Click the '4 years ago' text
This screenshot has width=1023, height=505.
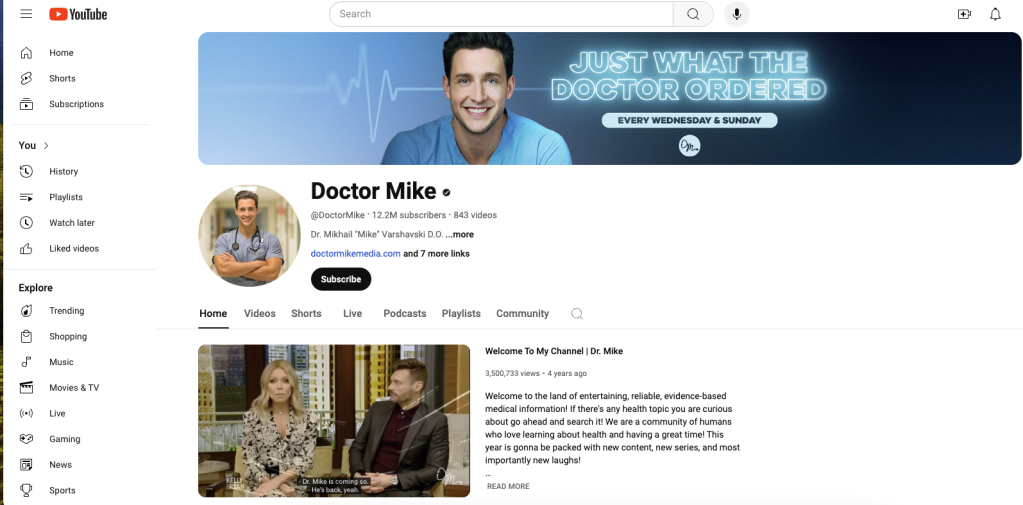click(567, 374)
